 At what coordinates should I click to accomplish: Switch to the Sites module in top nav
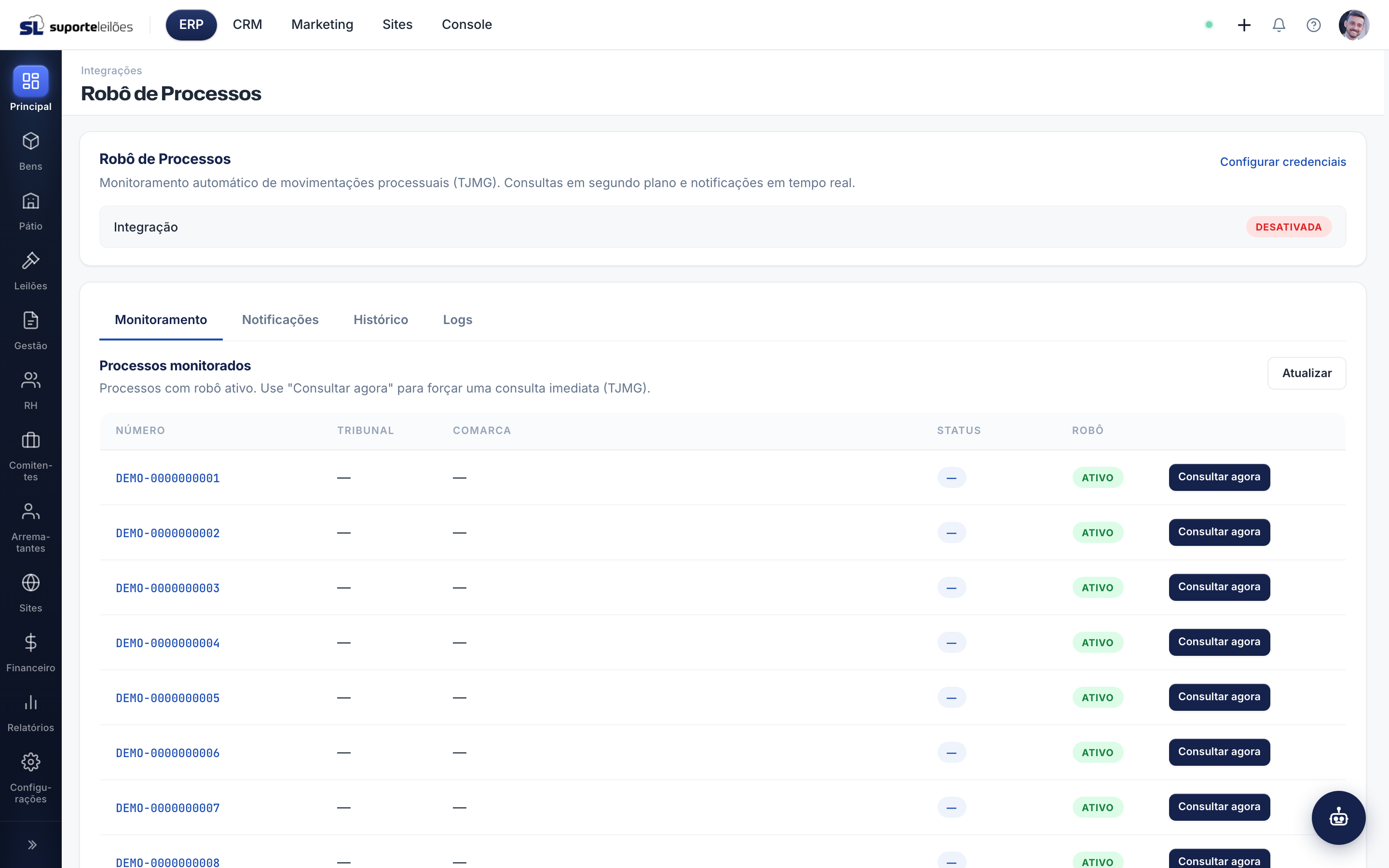pyautogui.click(x=397, y=25)
